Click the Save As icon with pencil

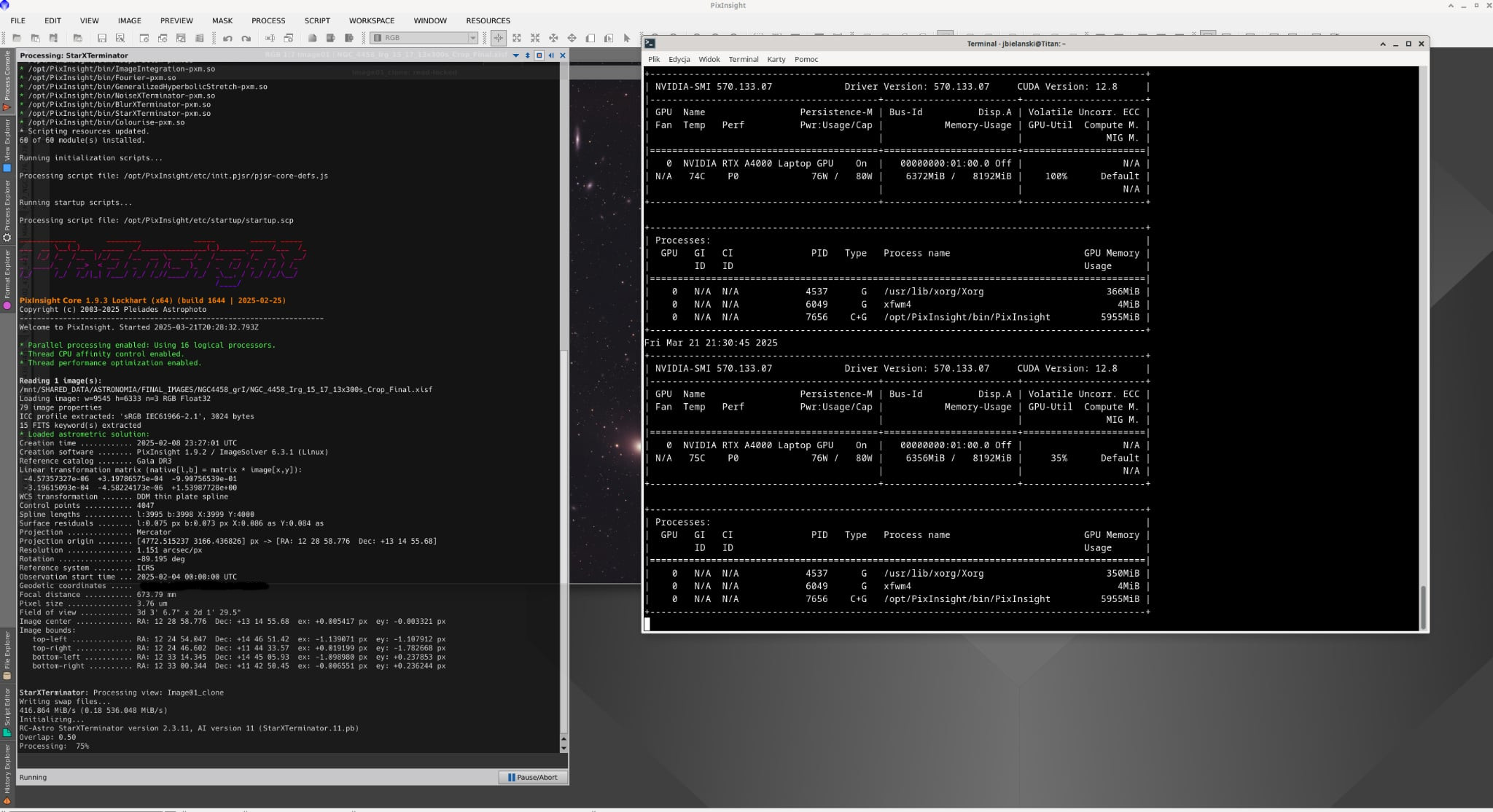point(120,38)
